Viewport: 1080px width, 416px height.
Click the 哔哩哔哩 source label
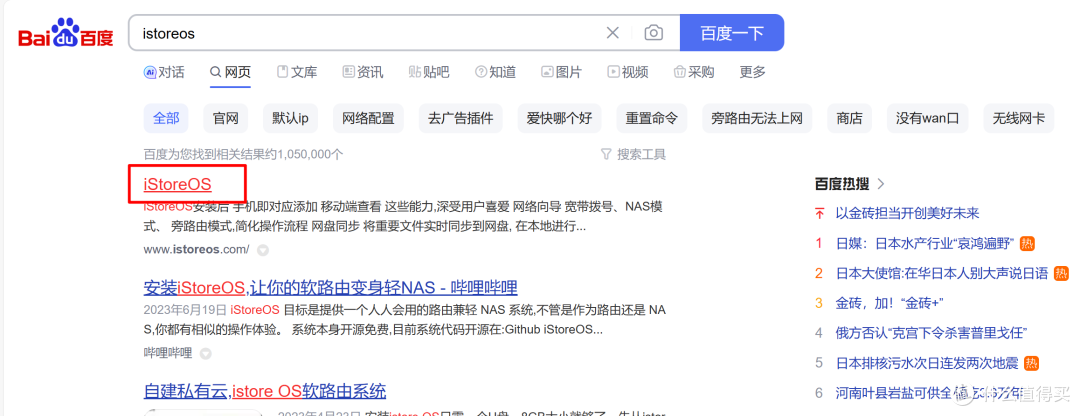point(167,353)
